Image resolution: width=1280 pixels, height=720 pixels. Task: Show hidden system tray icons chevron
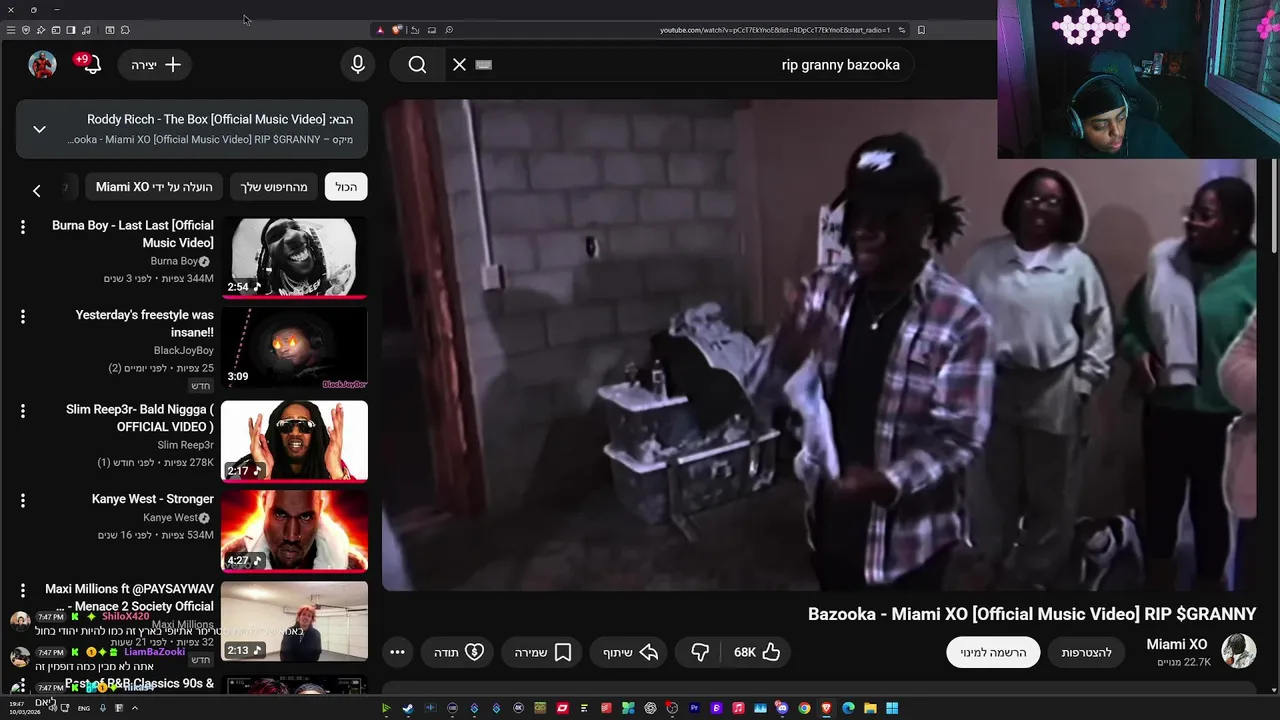[x=135, y=708]
